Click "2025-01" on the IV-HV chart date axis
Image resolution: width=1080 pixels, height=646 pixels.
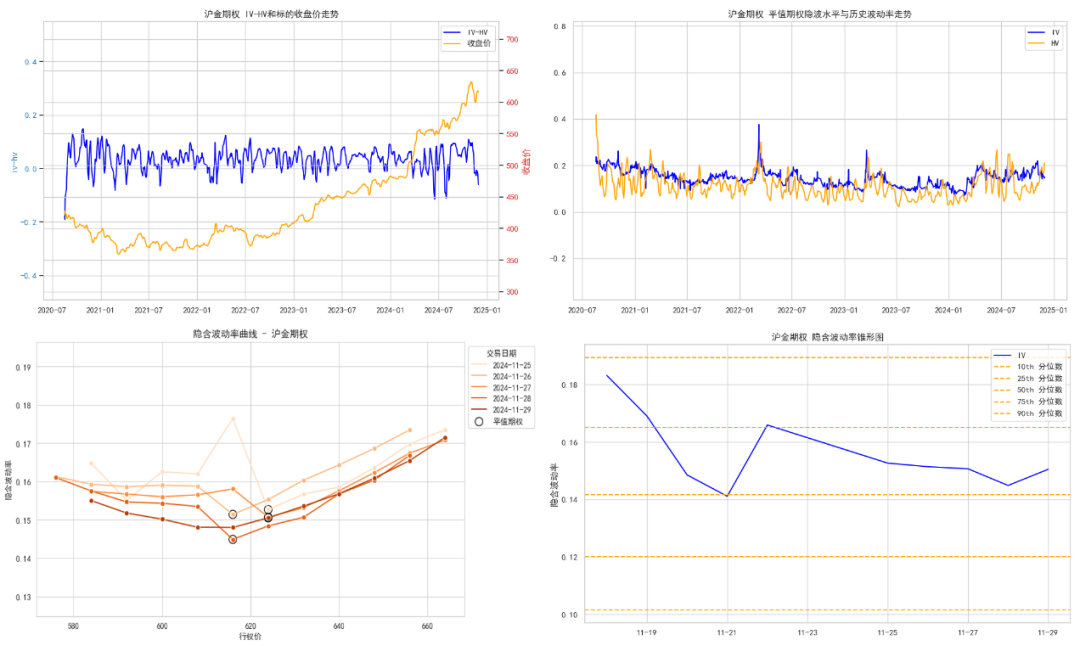tap(486, 311)
